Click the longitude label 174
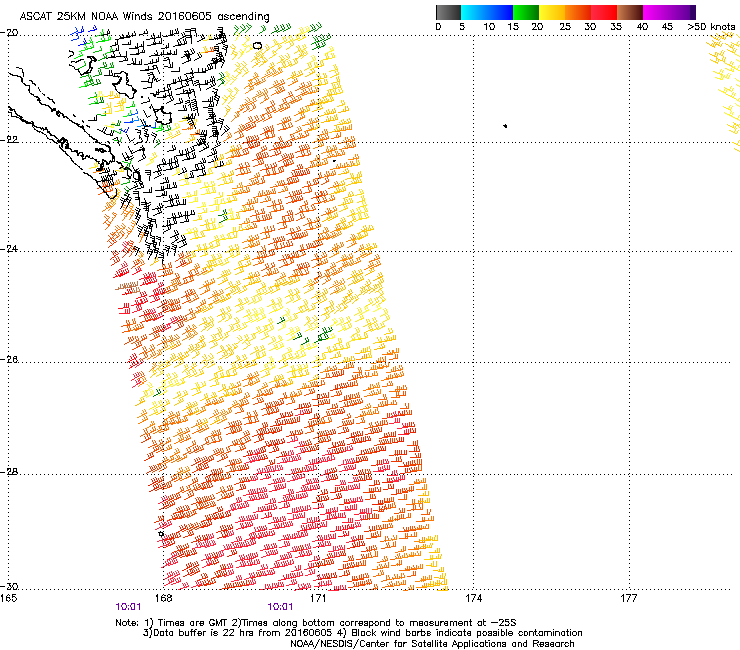 [x=473, y=599]
